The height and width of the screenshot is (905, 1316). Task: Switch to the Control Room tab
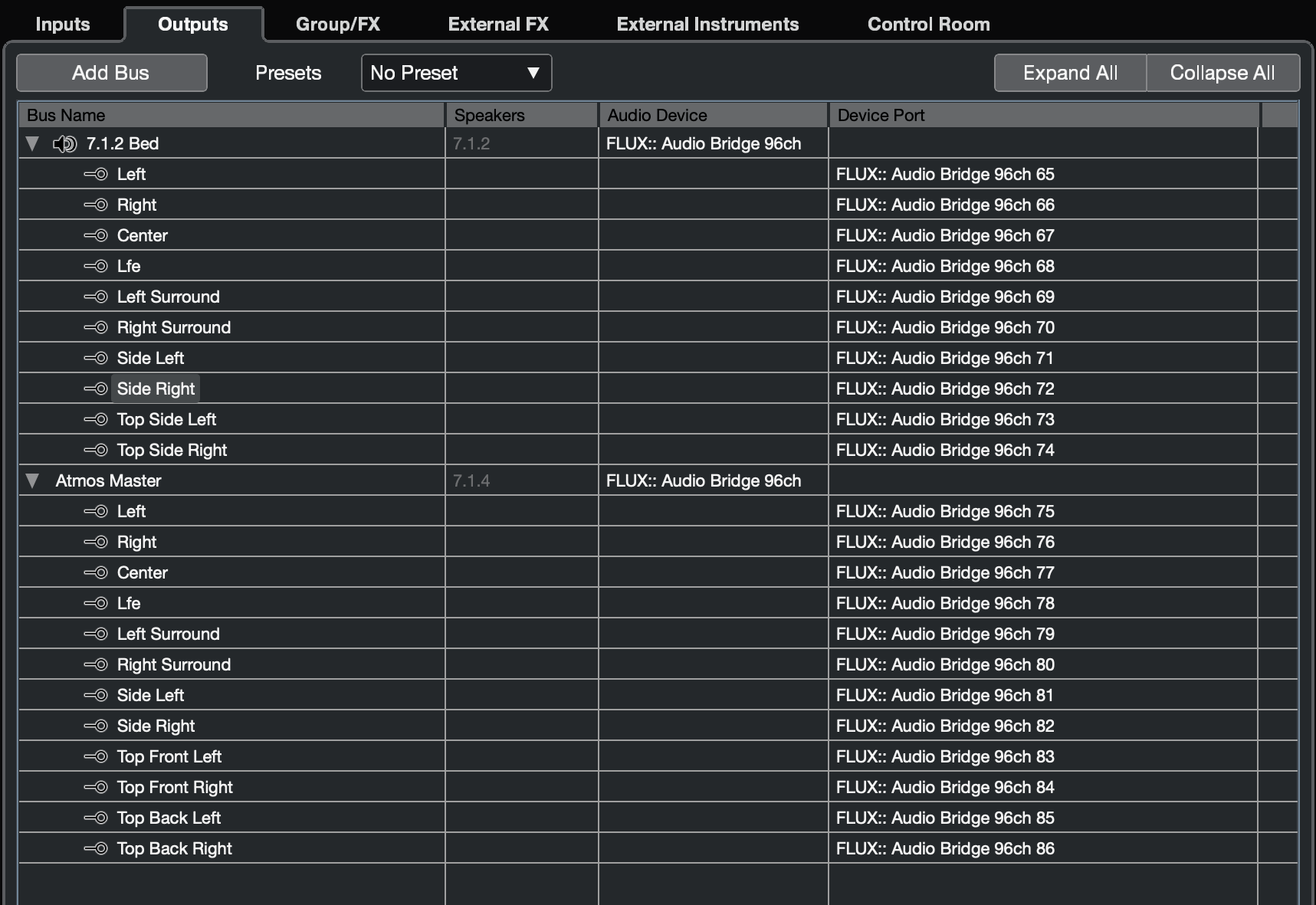[x=928, y=25]
